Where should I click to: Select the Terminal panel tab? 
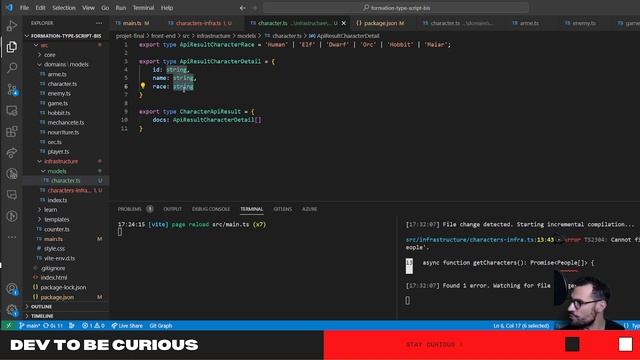point(251,209)
